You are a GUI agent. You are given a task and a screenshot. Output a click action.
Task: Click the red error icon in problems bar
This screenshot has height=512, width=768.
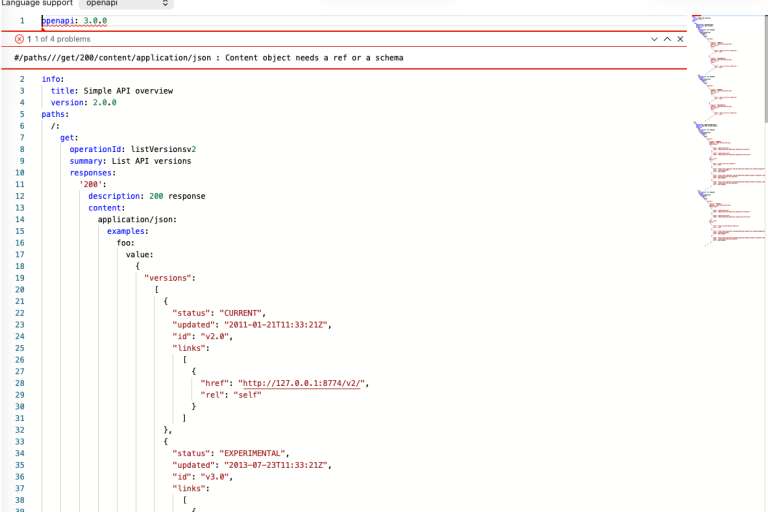(x=19, y=39)
